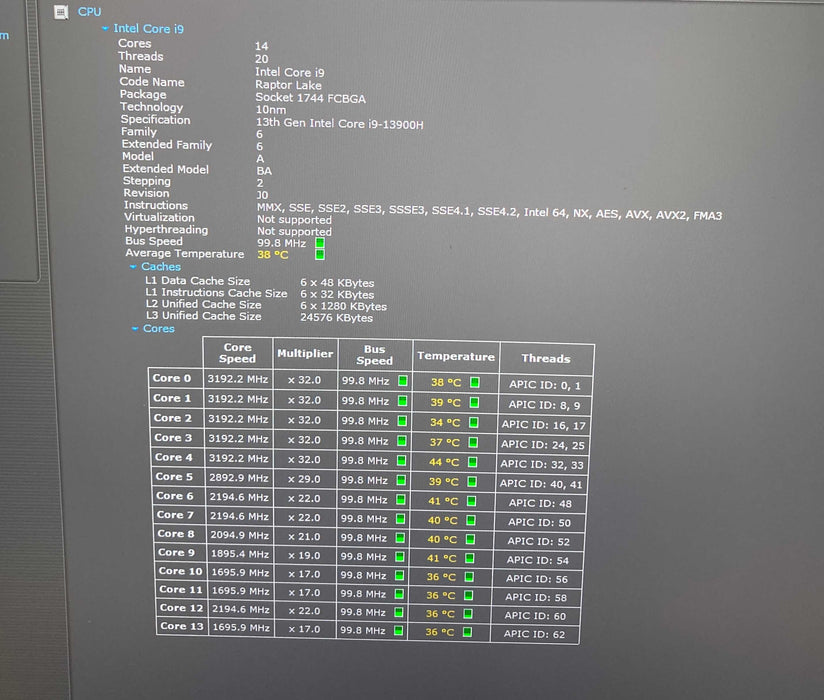Viewport: 824px width, 700px height.
Task: Click '24576 KBytes' L3 cache value
Action: 337,318
